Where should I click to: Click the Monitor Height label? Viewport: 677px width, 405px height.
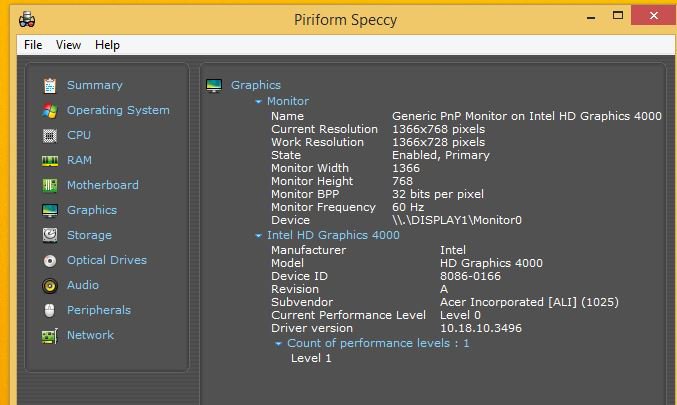[312, 181]
